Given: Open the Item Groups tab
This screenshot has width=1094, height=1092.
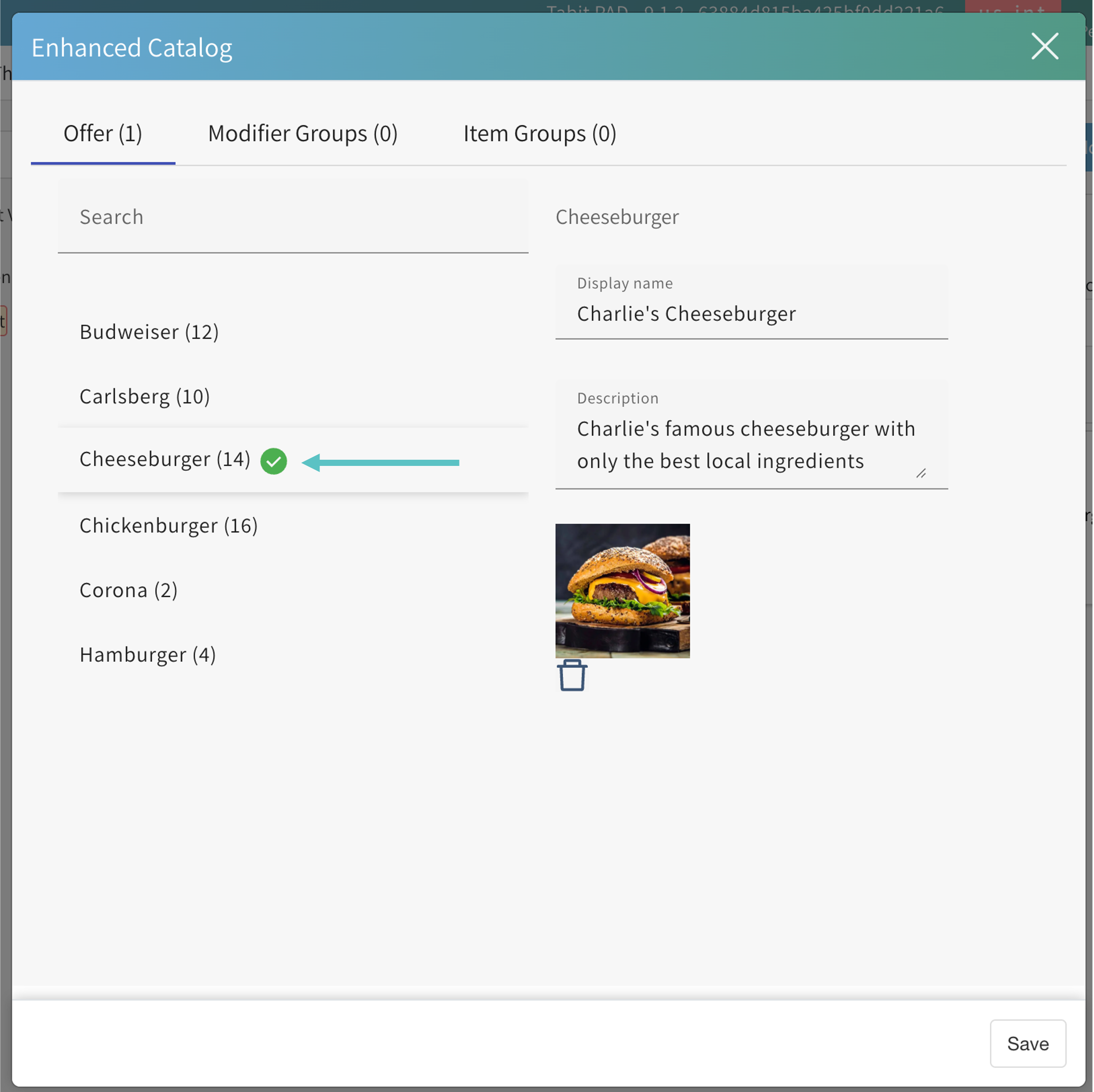Looking at the screenshot, I should tap(539, 134).
